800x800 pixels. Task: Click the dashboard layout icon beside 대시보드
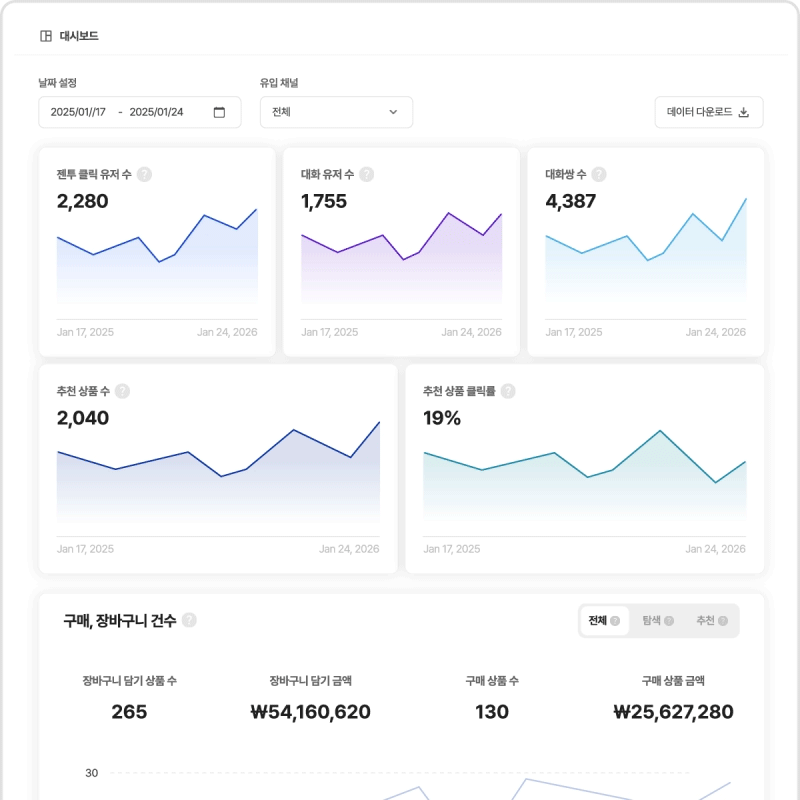coord(46,36)
